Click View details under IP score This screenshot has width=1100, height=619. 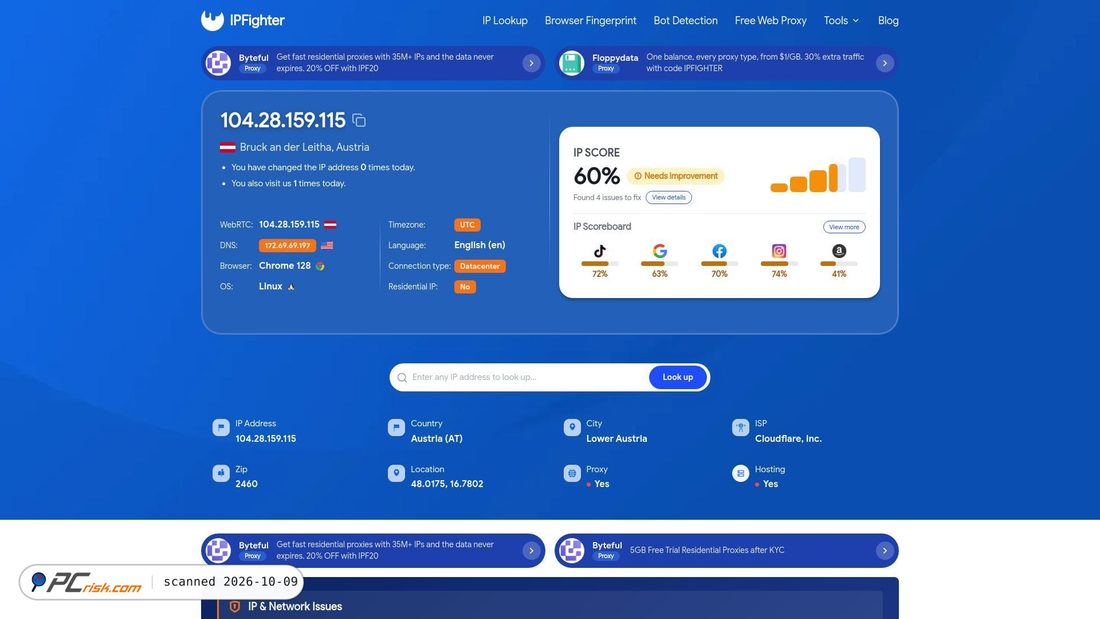(669, 198)
